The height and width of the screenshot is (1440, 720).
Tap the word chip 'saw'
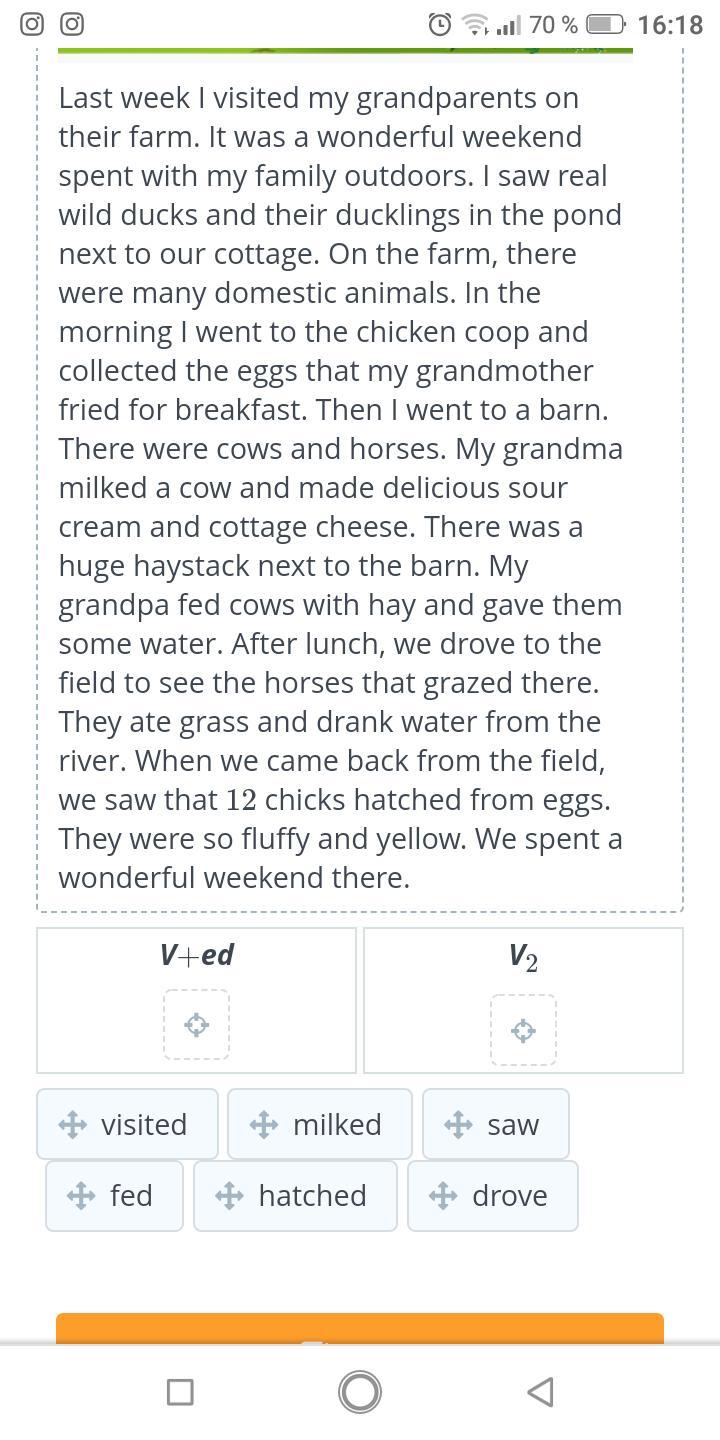496,1125
